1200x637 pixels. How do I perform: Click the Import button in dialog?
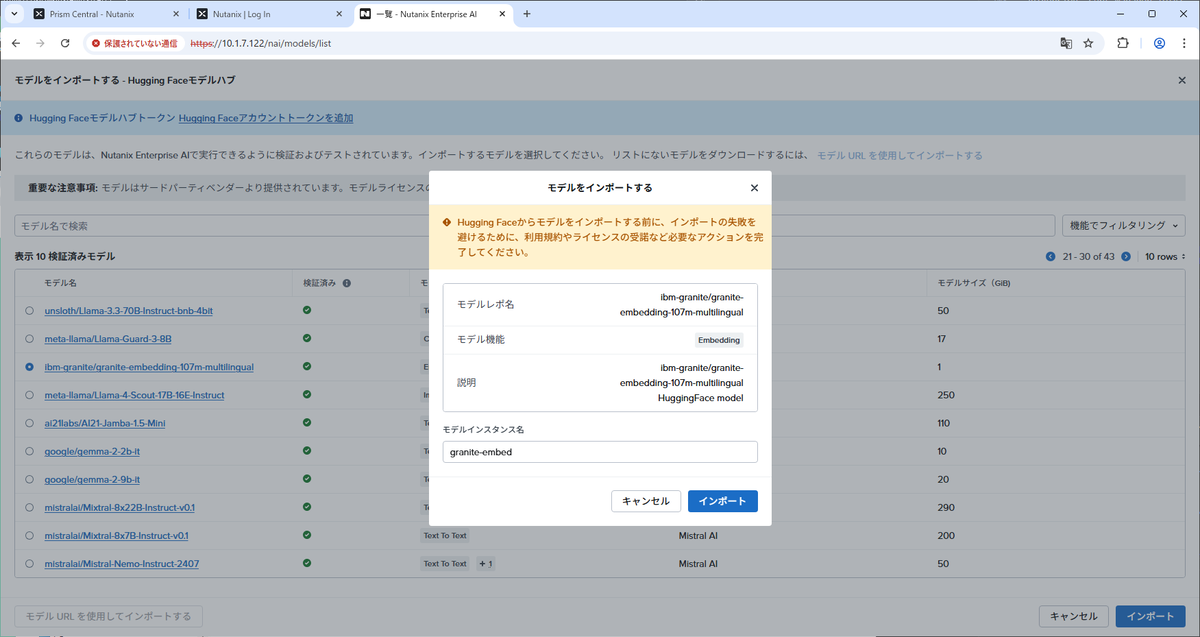pos(722,501)
